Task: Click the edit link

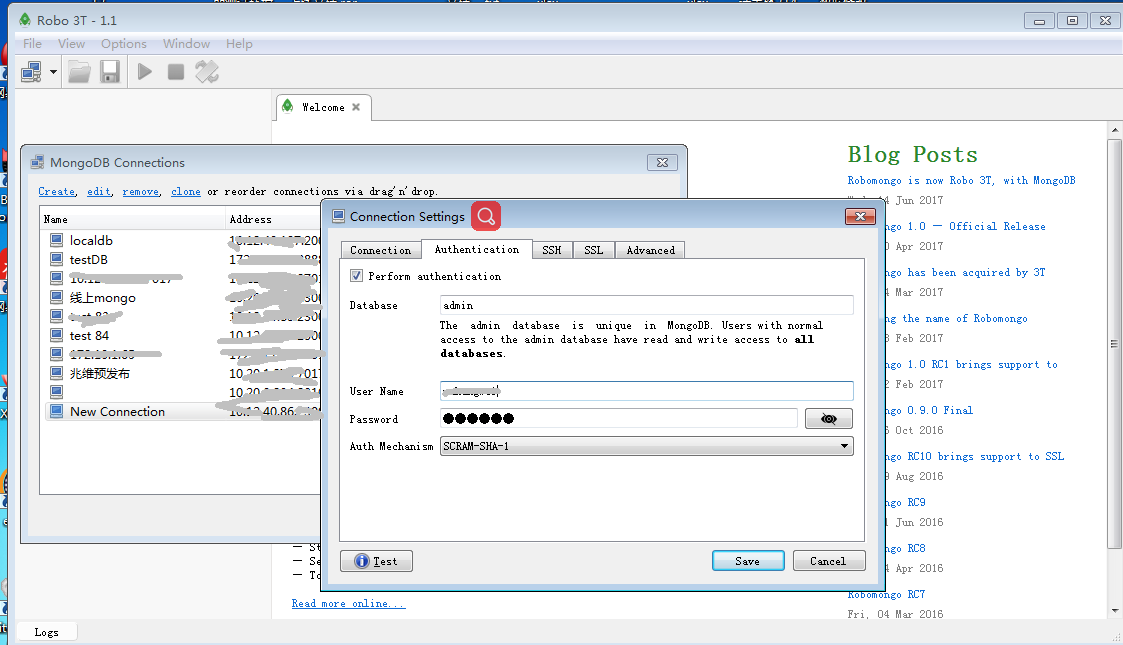Action: [99, 191]
